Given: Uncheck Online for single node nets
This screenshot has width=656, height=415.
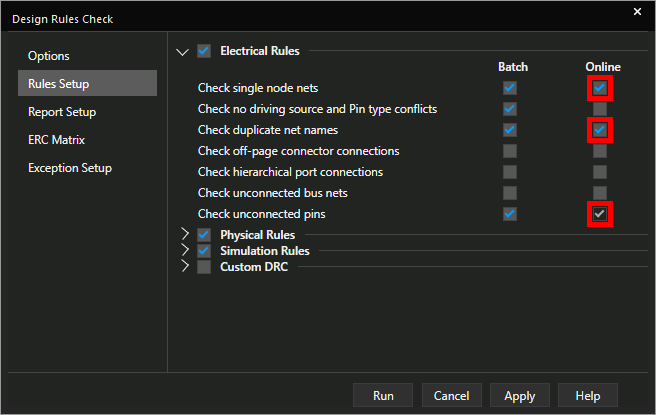Looking at the screenshot, I should (x=599, y=88).
